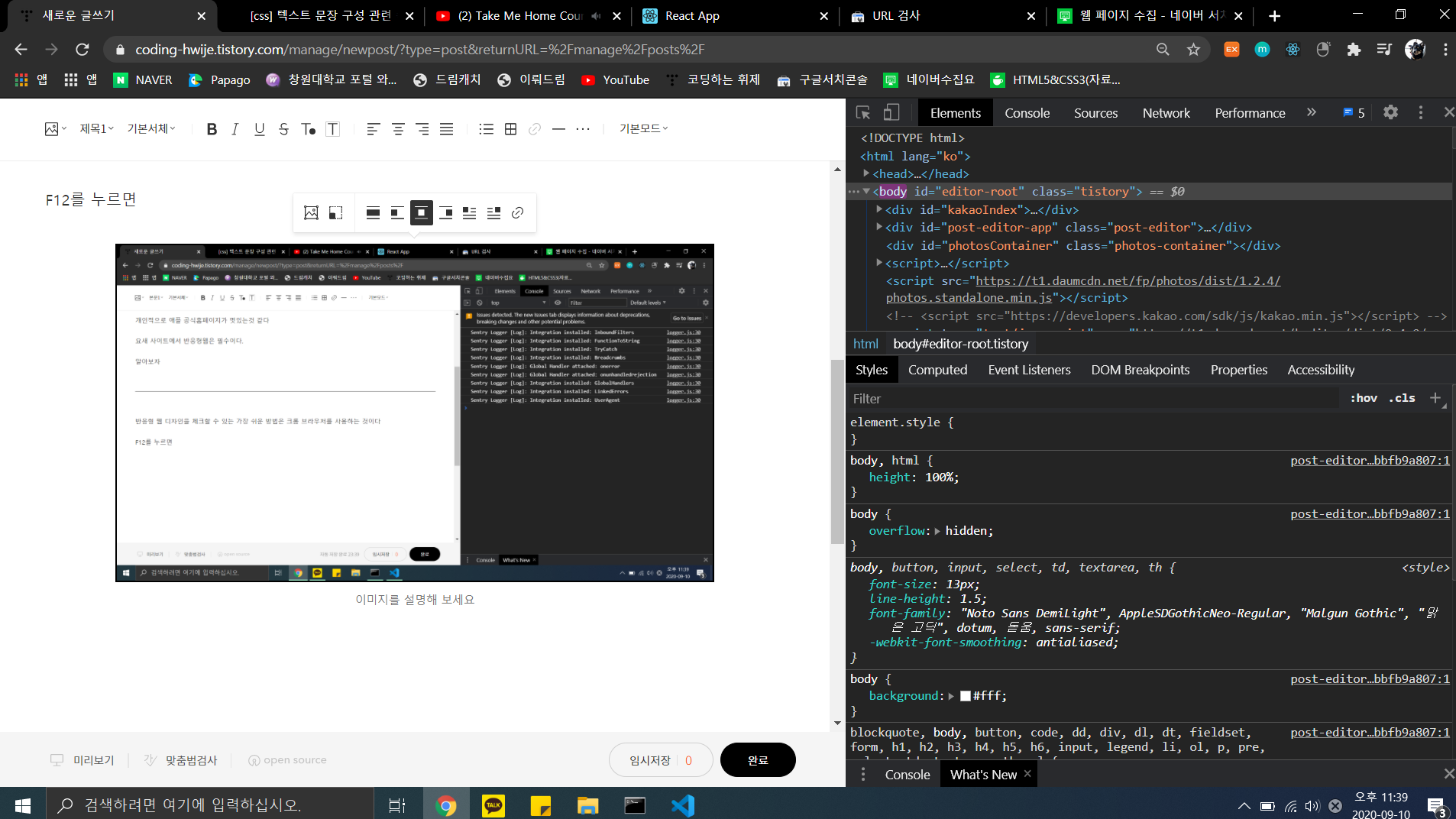Float image left with text wrap

coord(470,212)
